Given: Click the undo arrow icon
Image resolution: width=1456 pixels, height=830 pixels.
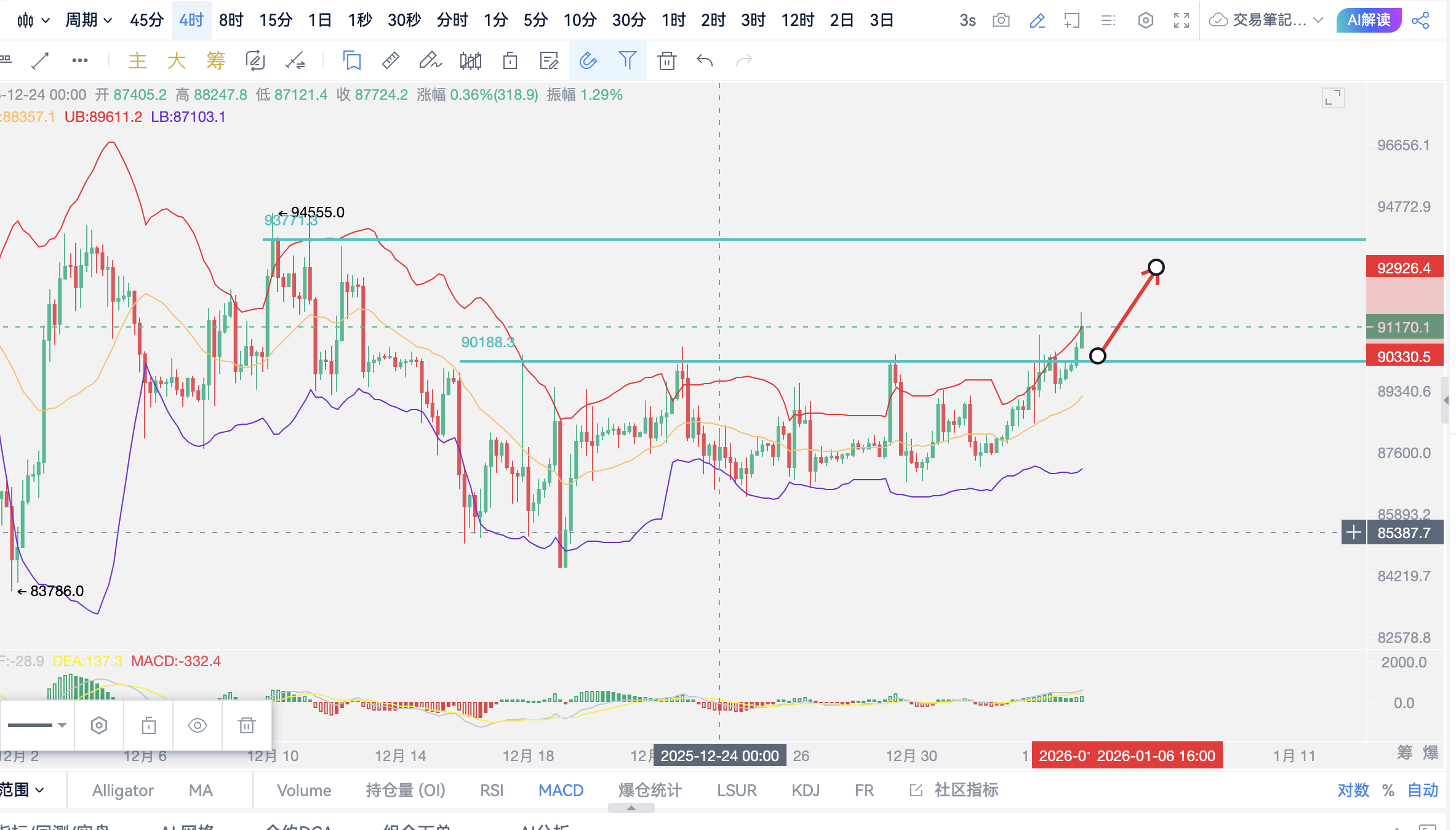Looking at the screenshot, I should (x=705, y=60).
